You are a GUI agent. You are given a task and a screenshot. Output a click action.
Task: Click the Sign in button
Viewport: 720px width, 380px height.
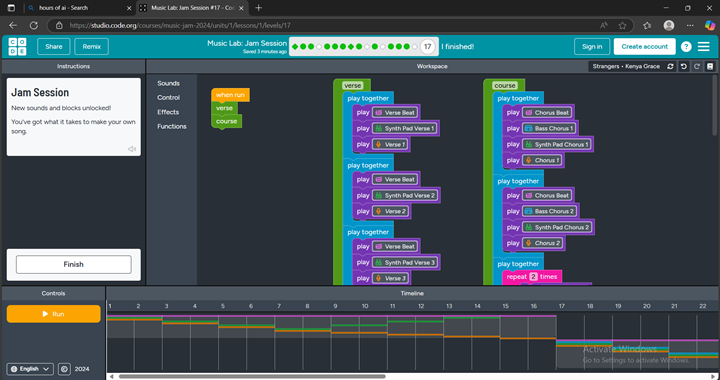click(x=592, y=46)
